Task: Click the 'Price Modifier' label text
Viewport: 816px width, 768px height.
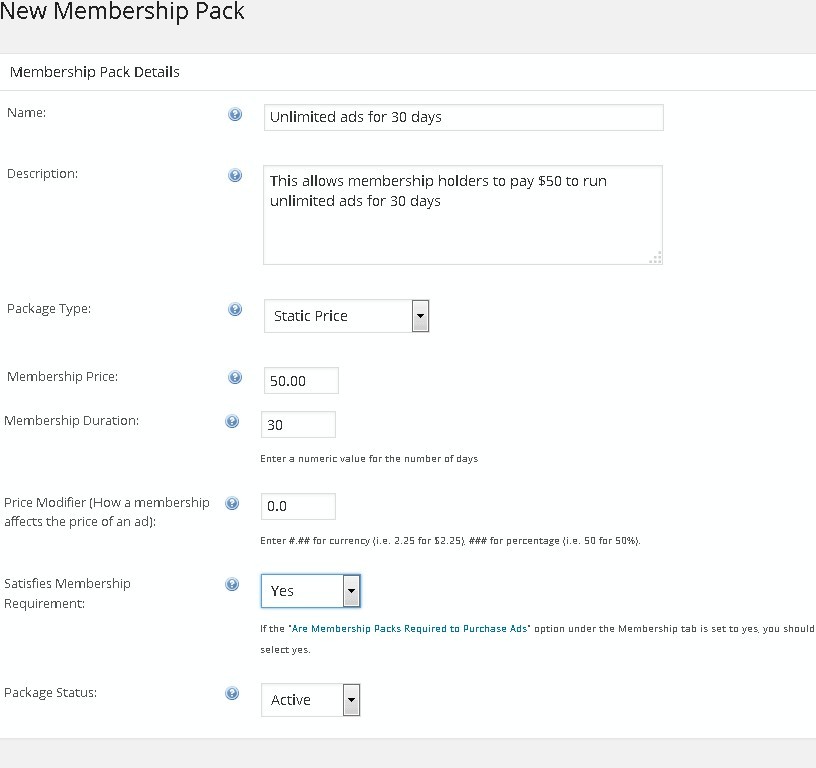Action: click(x=107, y=512)
